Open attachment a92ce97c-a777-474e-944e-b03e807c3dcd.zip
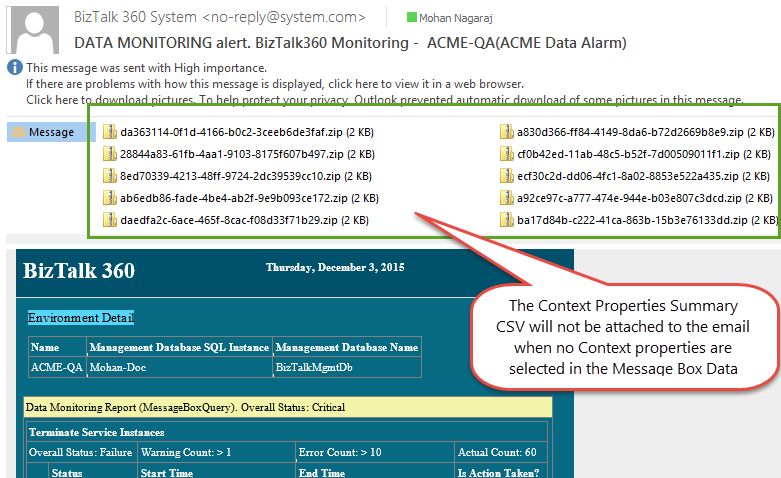 pos(645,198)
